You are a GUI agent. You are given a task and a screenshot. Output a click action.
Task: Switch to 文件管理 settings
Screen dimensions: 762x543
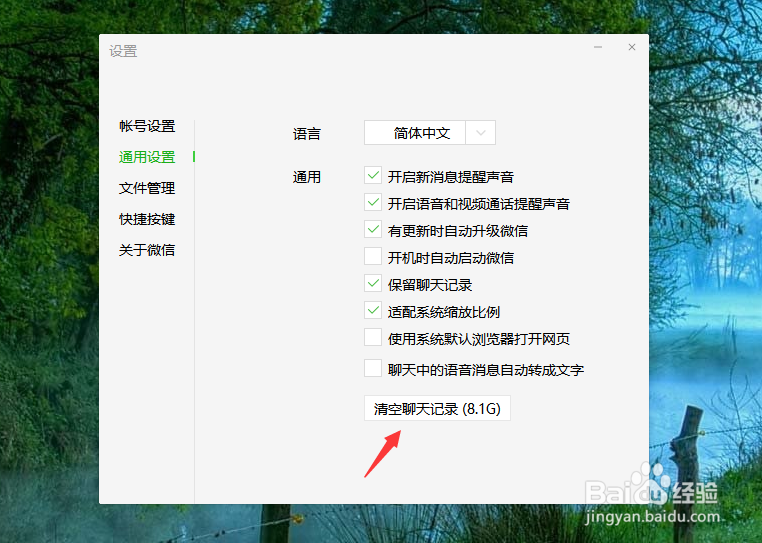147,188
